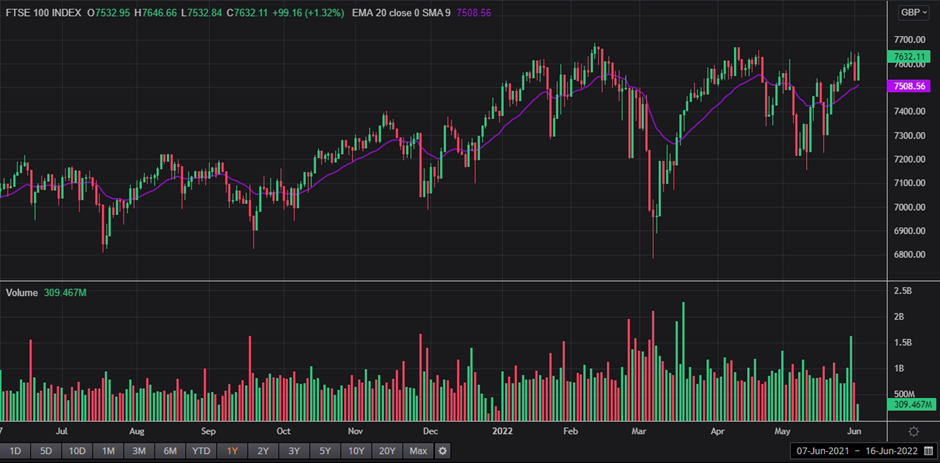
Task: Select the 5D time range
Action: coord(46,450)
